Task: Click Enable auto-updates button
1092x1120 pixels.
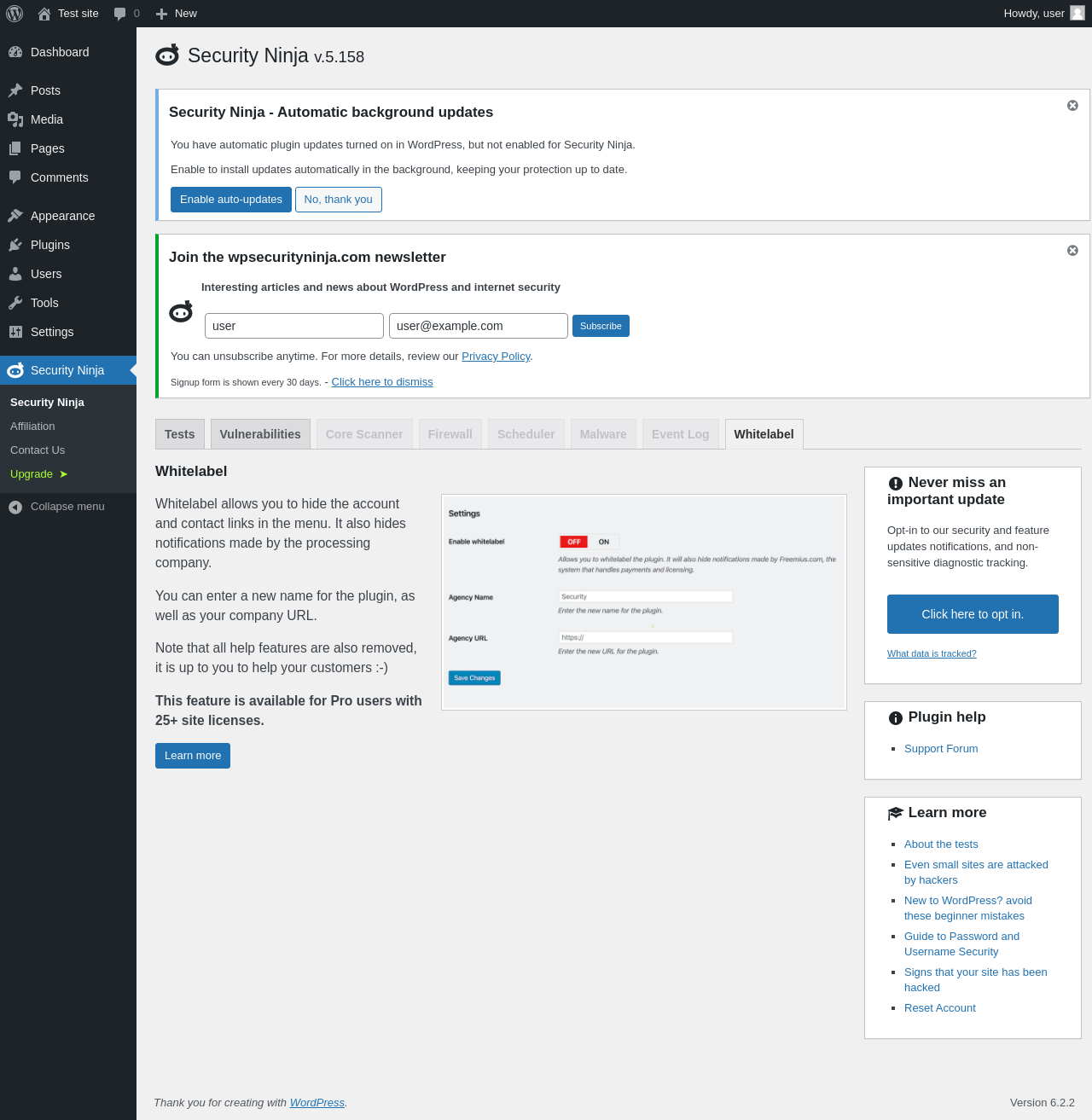Action: coord(231,200)
